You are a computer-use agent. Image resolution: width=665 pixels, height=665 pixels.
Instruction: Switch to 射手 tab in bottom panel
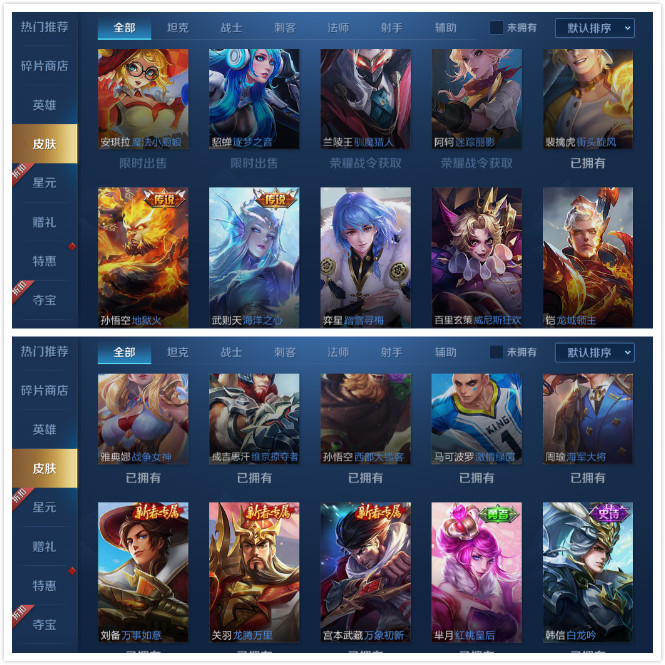(x=391, y=352)
